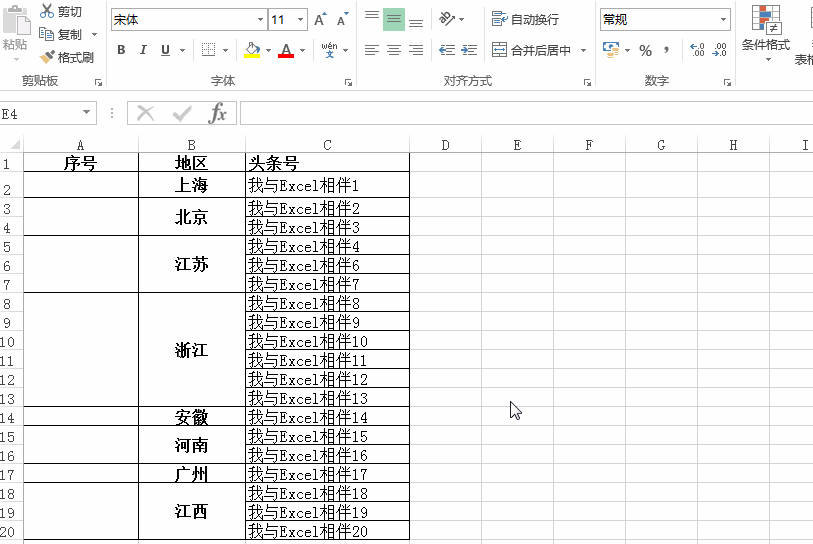
Task: Click the Increase Indent icon
Action: (x=469, y=50)
